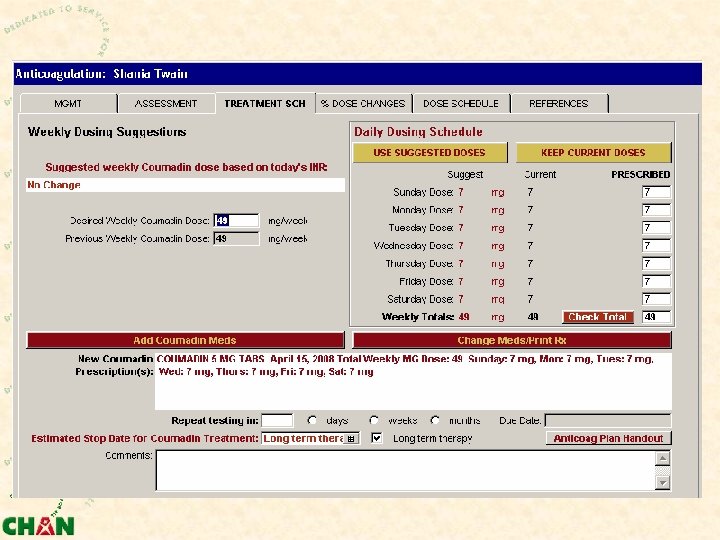Click Change Meds/Print Rx button
Viewport: 720px width, 540px height.
coord(512,340)
